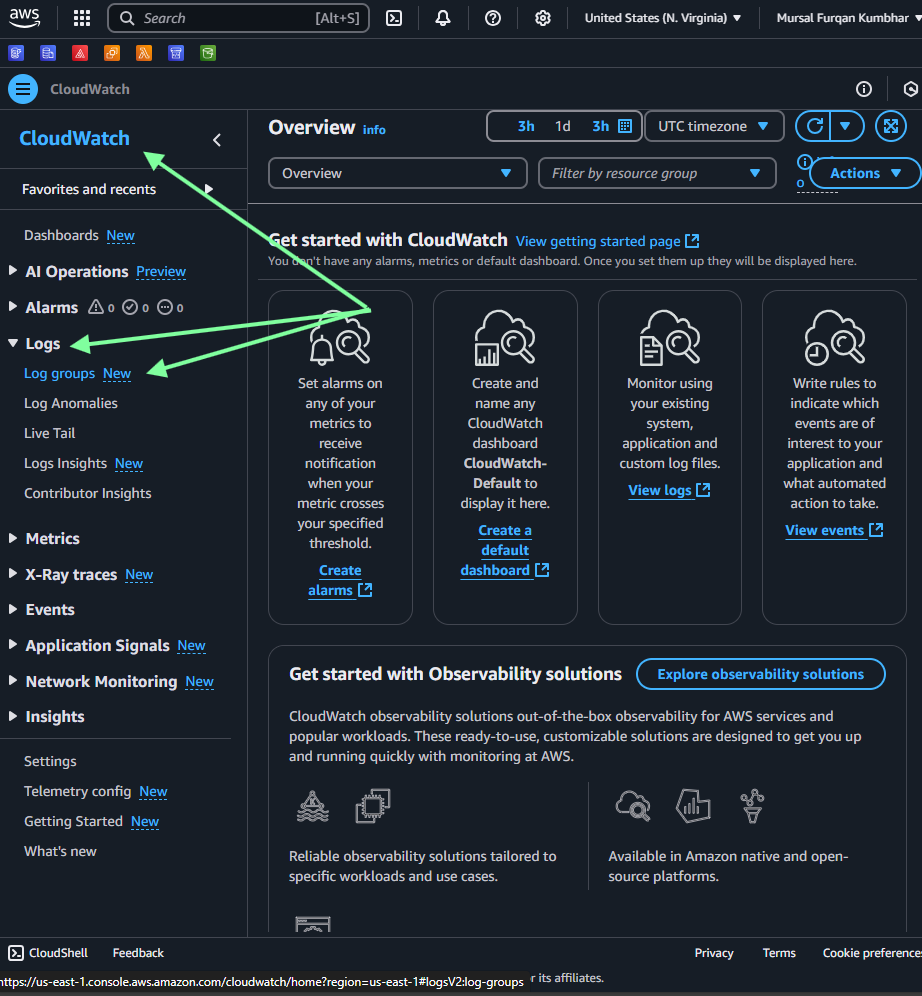The width and height of the screenshot is (922, 996).
Task: Click Overview info link
Action: pyautogui.click(x=374, y=130)
